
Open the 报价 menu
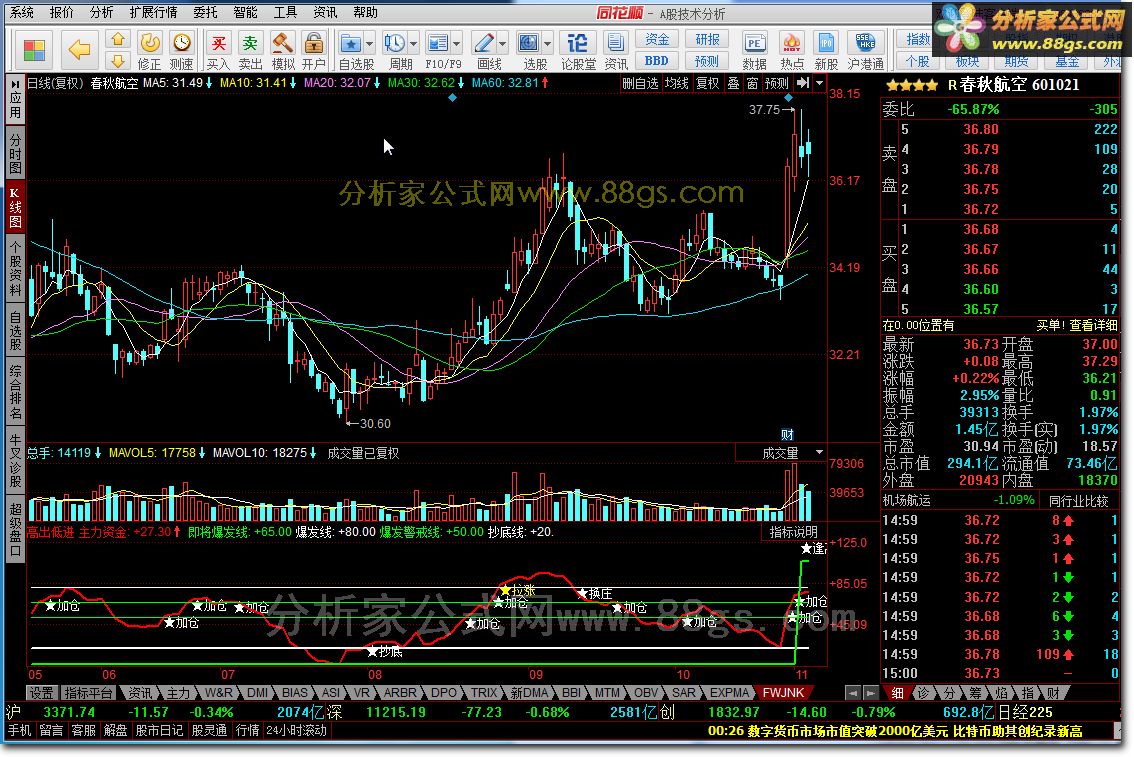(61, 12)
